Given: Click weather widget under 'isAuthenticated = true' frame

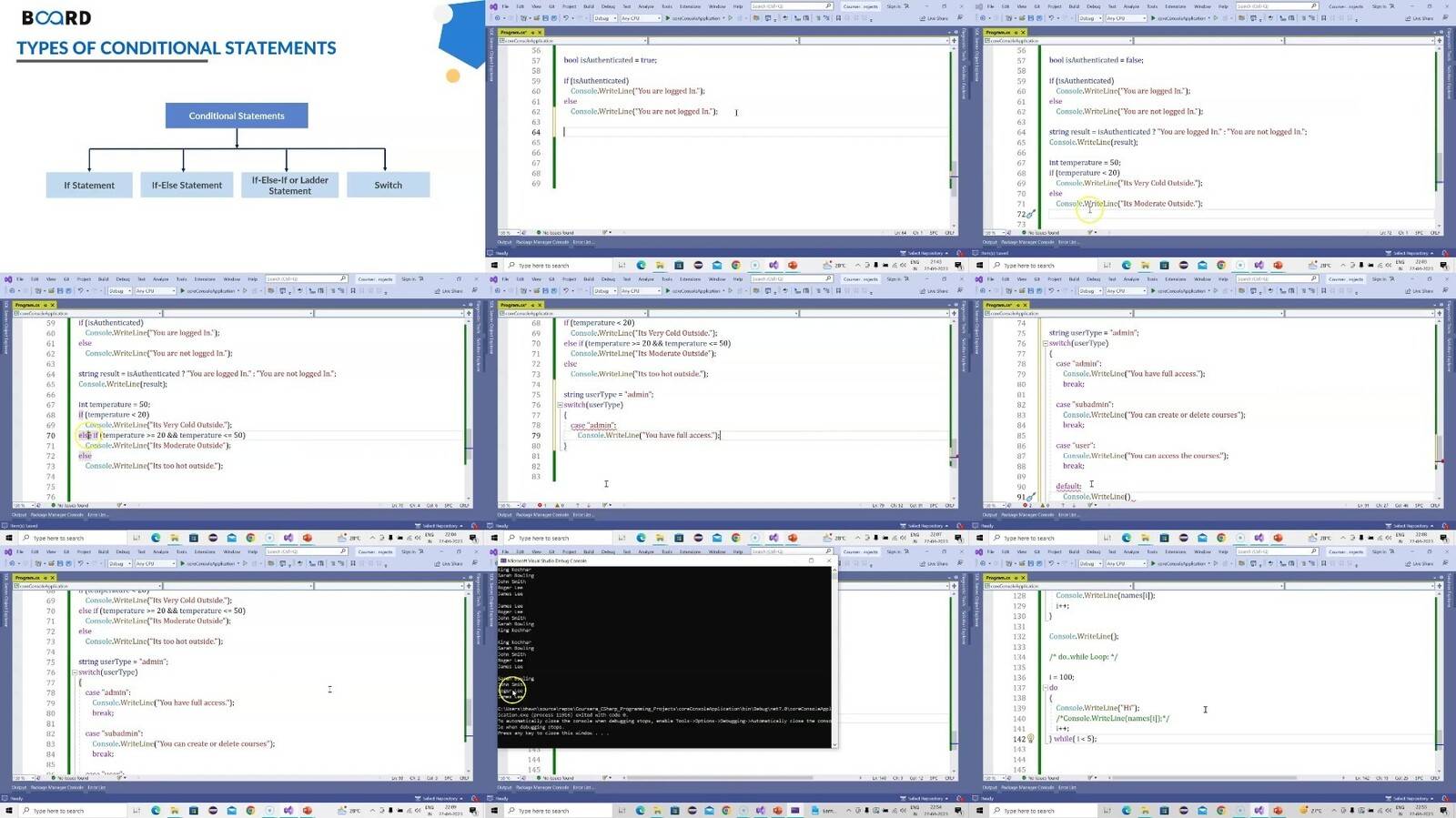Looking at the screenshot, I should (x=834, y=266).
